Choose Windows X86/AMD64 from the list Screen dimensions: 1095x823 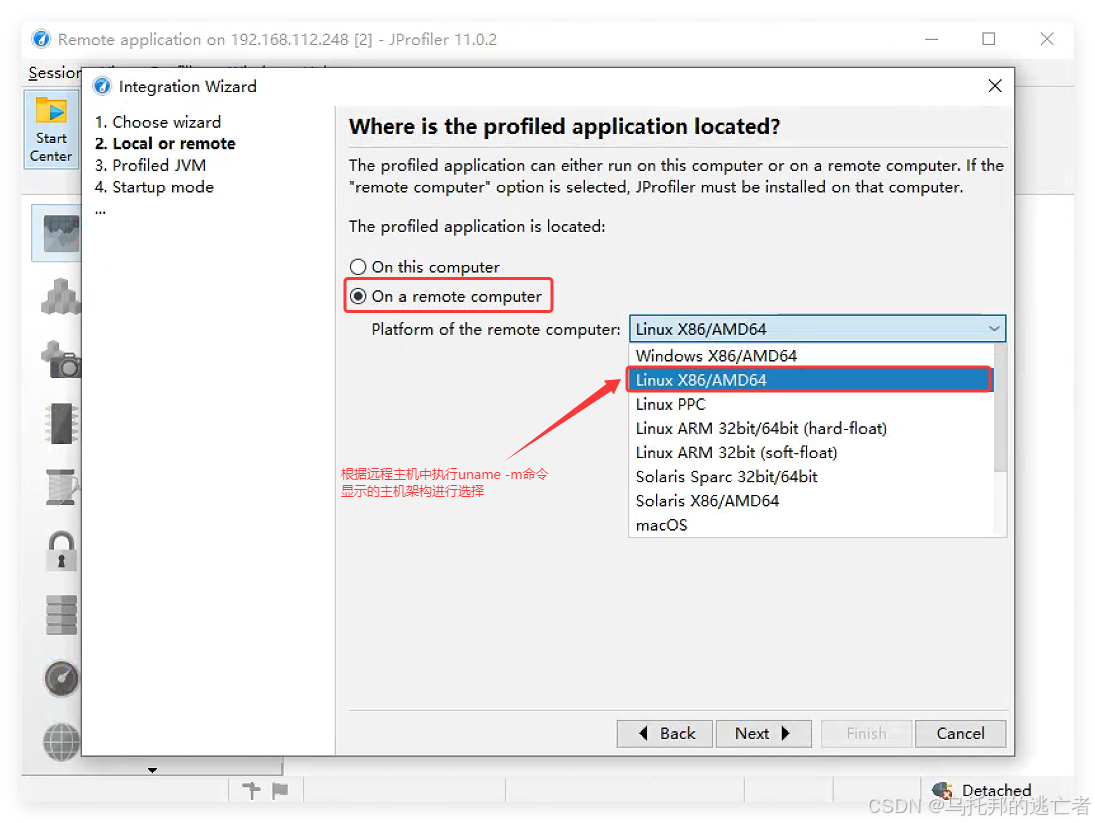[810, 355]
